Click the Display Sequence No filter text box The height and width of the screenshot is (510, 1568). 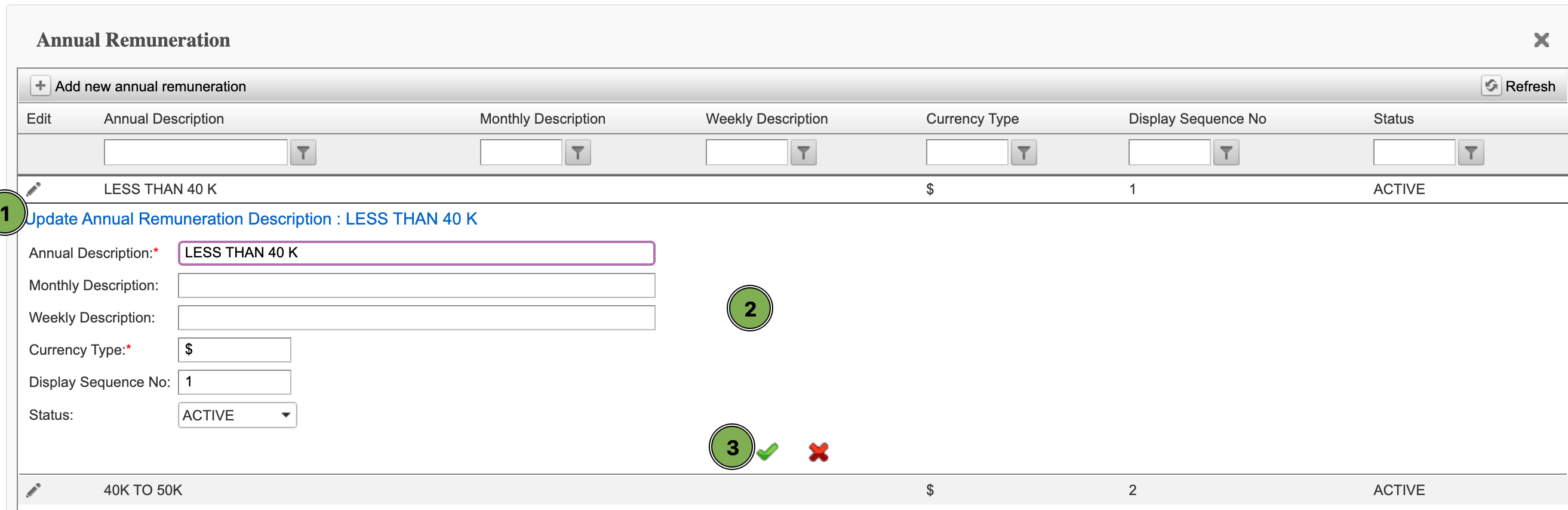pyautogui.click(x=1169, y=153)
